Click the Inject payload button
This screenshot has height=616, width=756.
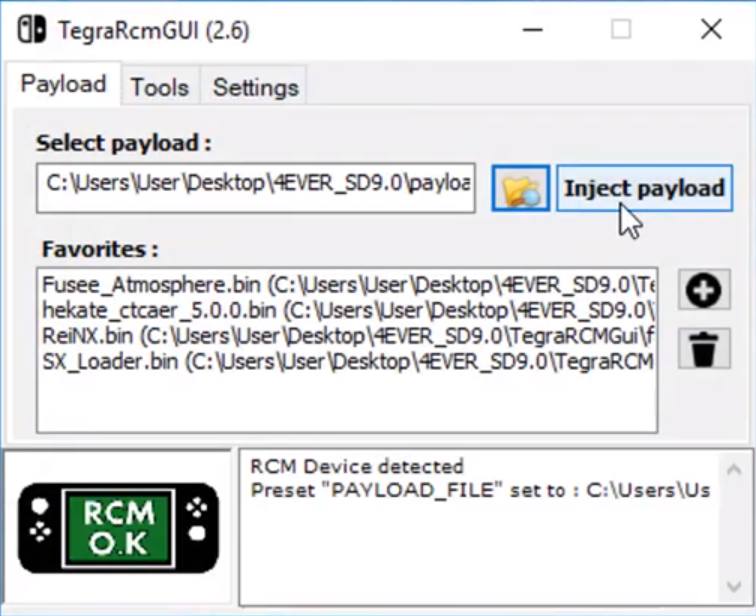coord(645,188)
